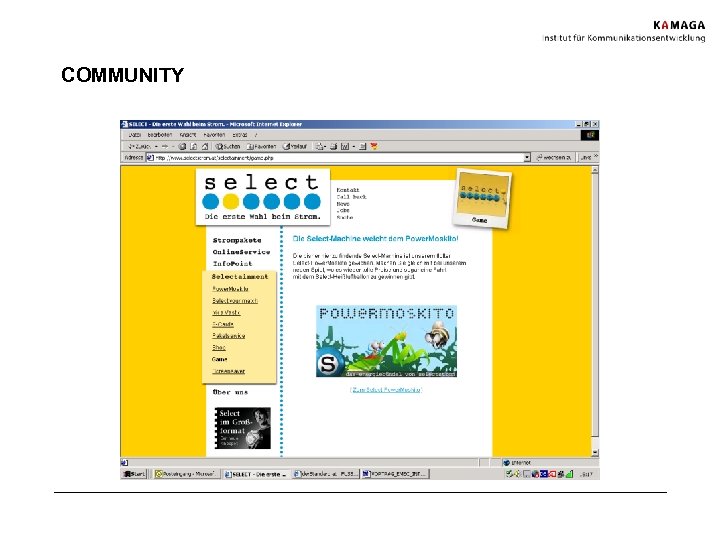Click the Mail icon in IE toolbar
Image resolution: width=720 pixels, height=540 pixels.
pyautogui.click(x=320, y=146)
